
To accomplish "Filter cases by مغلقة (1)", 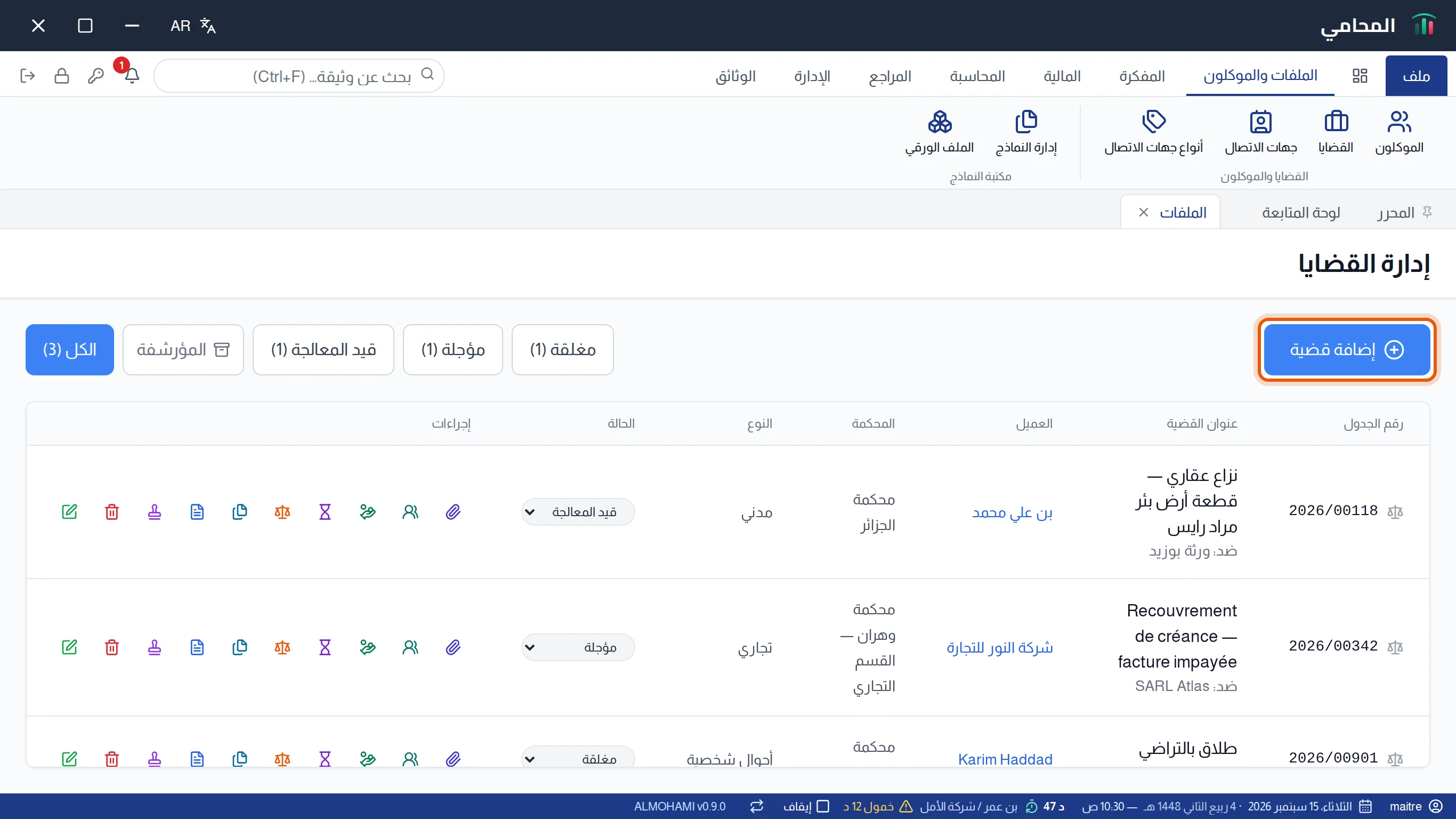I will click(562, 350).
